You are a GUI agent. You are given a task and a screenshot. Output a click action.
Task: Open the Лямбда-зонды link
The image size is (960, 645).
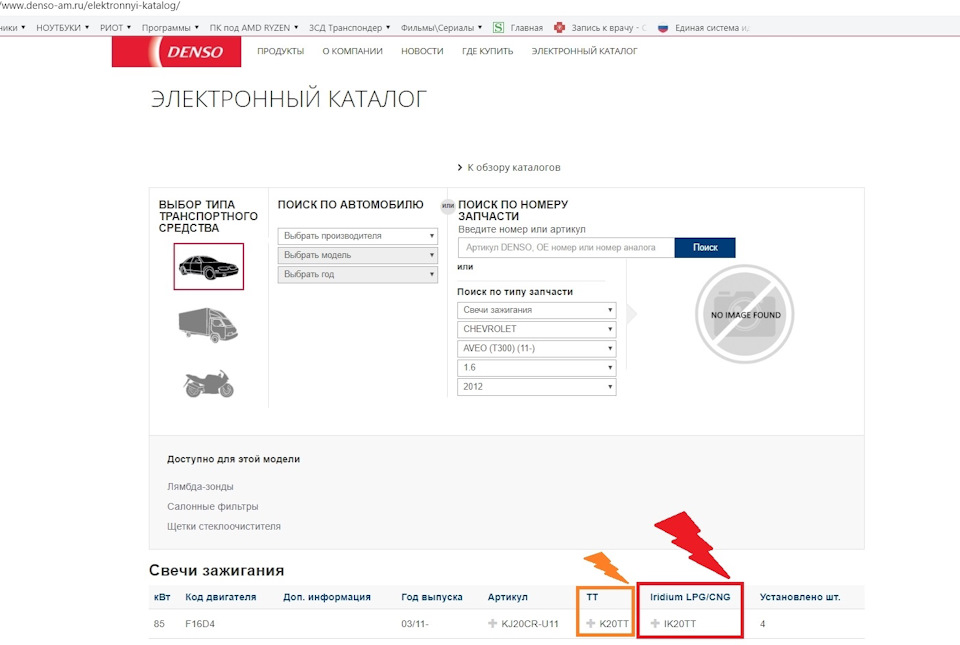tap(200, 487)
